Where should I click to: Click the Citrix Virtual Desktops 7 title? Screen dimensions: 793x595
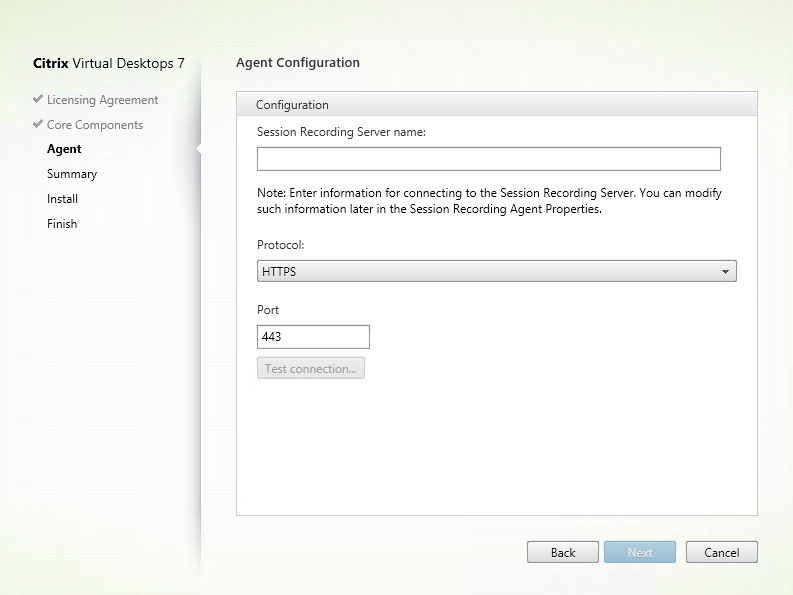(x=110, y=64)
